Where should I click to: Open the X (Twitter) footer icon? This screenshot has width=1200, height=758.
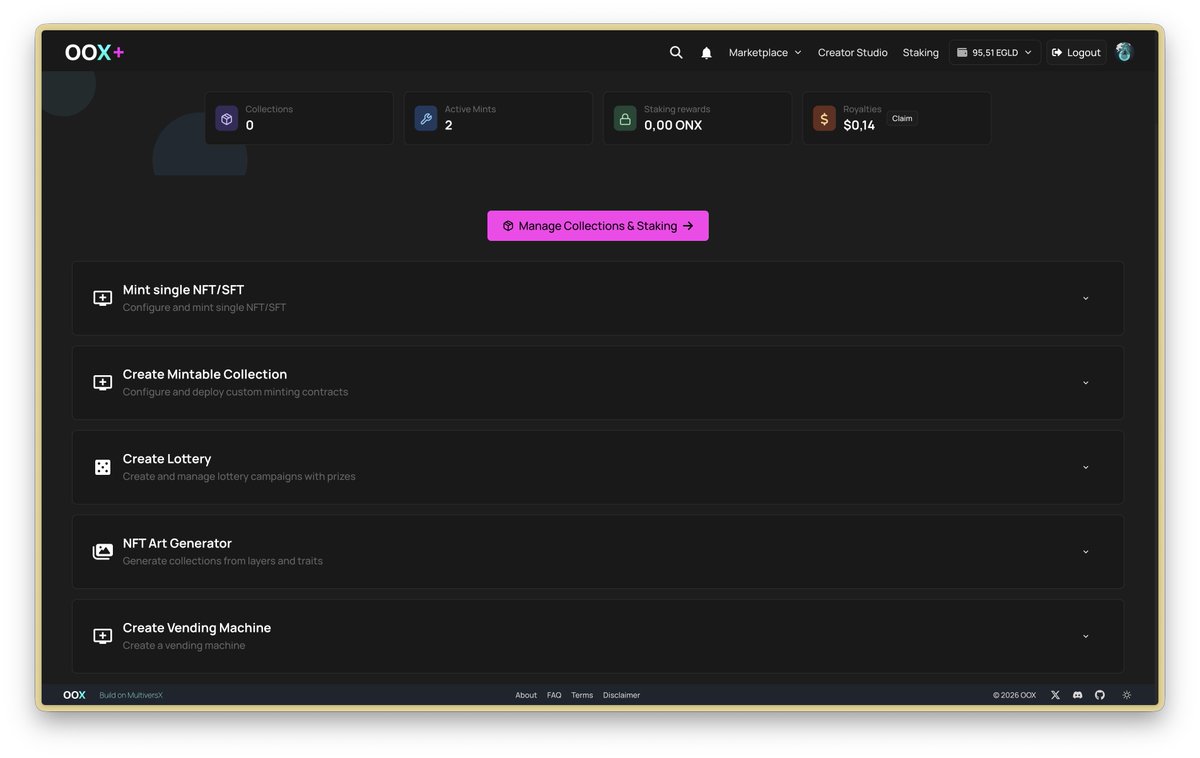tap(1055, 695)
